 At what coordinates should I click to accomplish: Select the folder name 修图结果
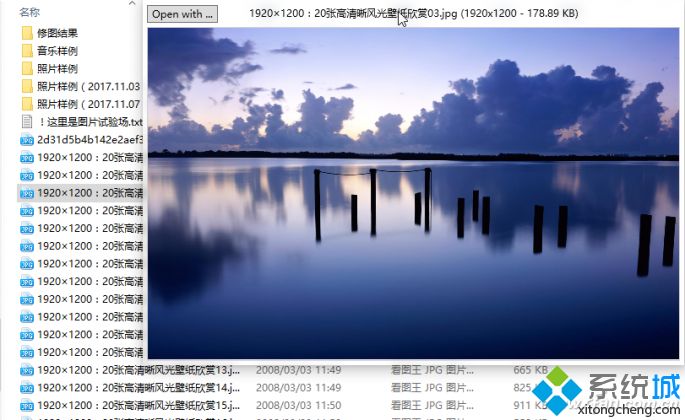pyautogui.click(x=57, y=33)
